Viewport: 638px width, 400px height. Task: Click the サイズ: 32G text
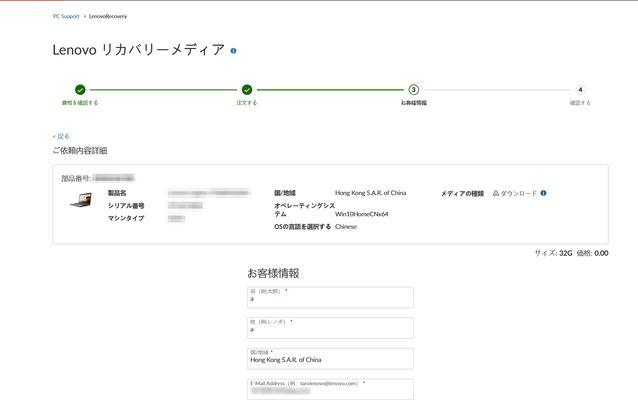(x=553, y=253)
